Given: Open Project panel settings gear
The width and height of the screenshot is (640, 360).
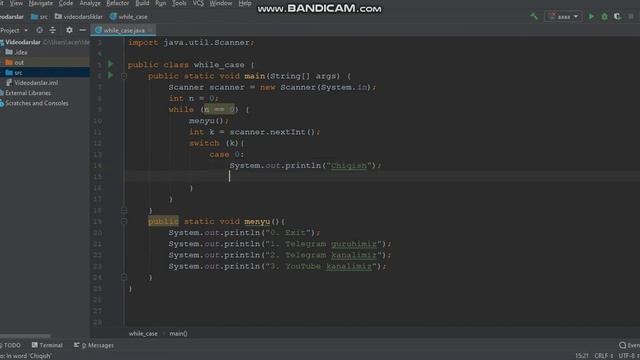Looking at the screenshot, I should tap(69, 30).
